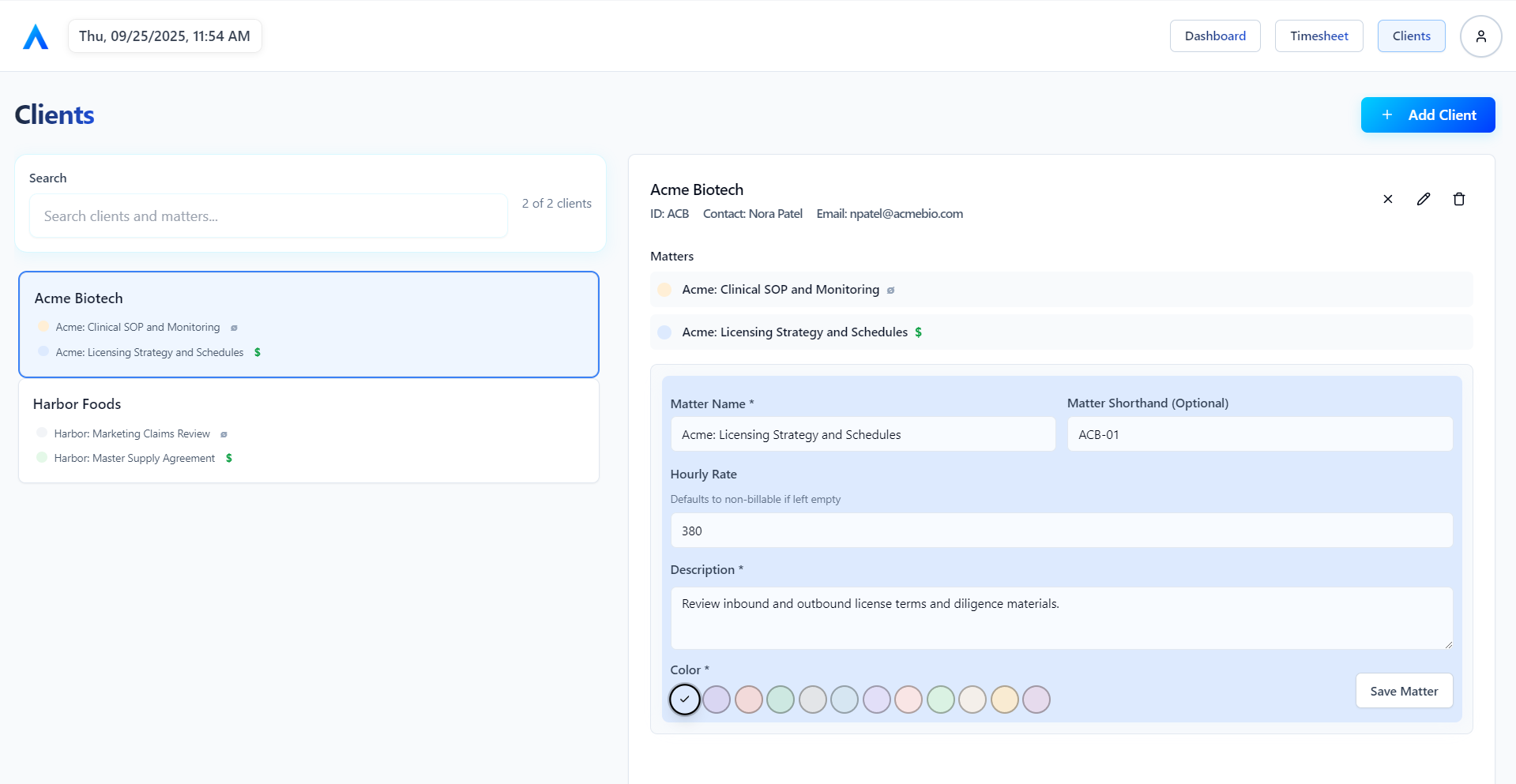This screenshot has width=1516, height=784.
Task: Switch to the Timesheet tab
Action: coord(1318,36)
